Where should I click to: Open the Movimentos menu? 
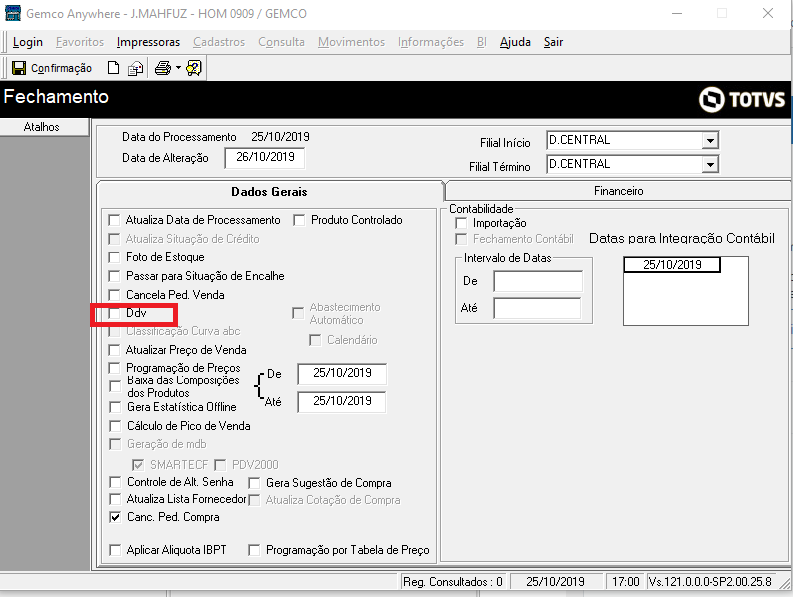(351, 42)
